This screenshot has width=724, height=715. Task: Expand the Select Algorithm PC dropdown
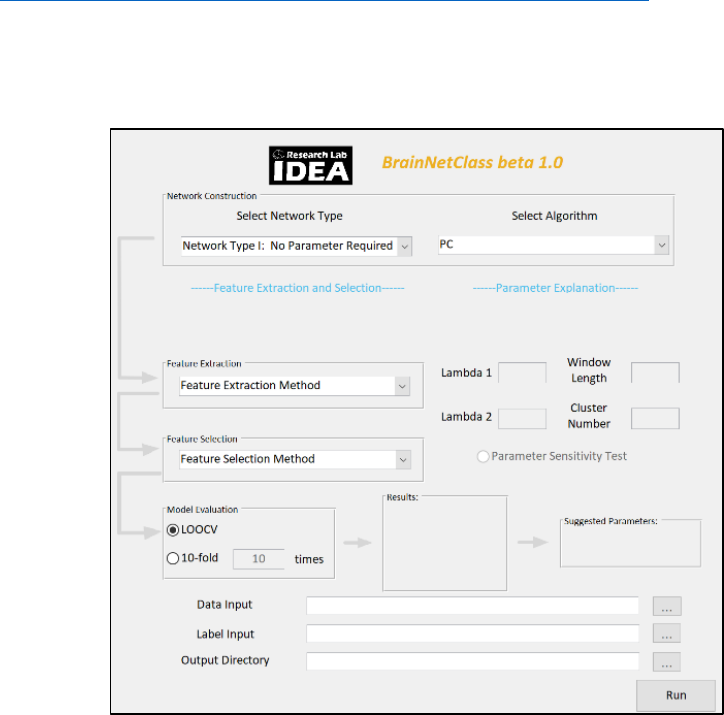pos(553,245)
